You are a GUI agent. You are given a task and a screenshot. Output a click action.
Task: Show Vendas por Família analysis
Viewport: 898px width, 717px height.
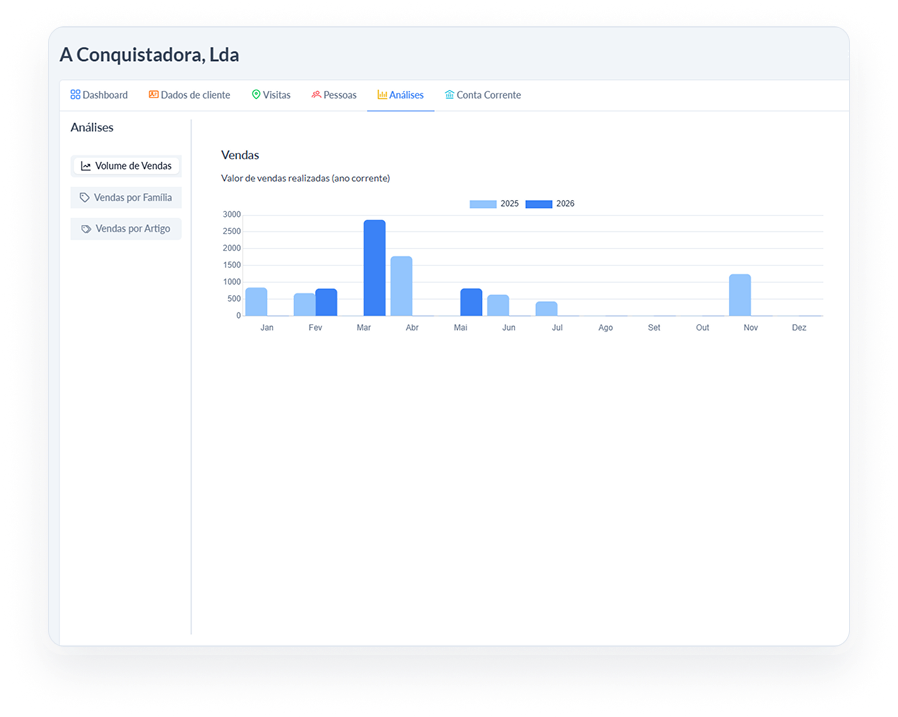126,198
